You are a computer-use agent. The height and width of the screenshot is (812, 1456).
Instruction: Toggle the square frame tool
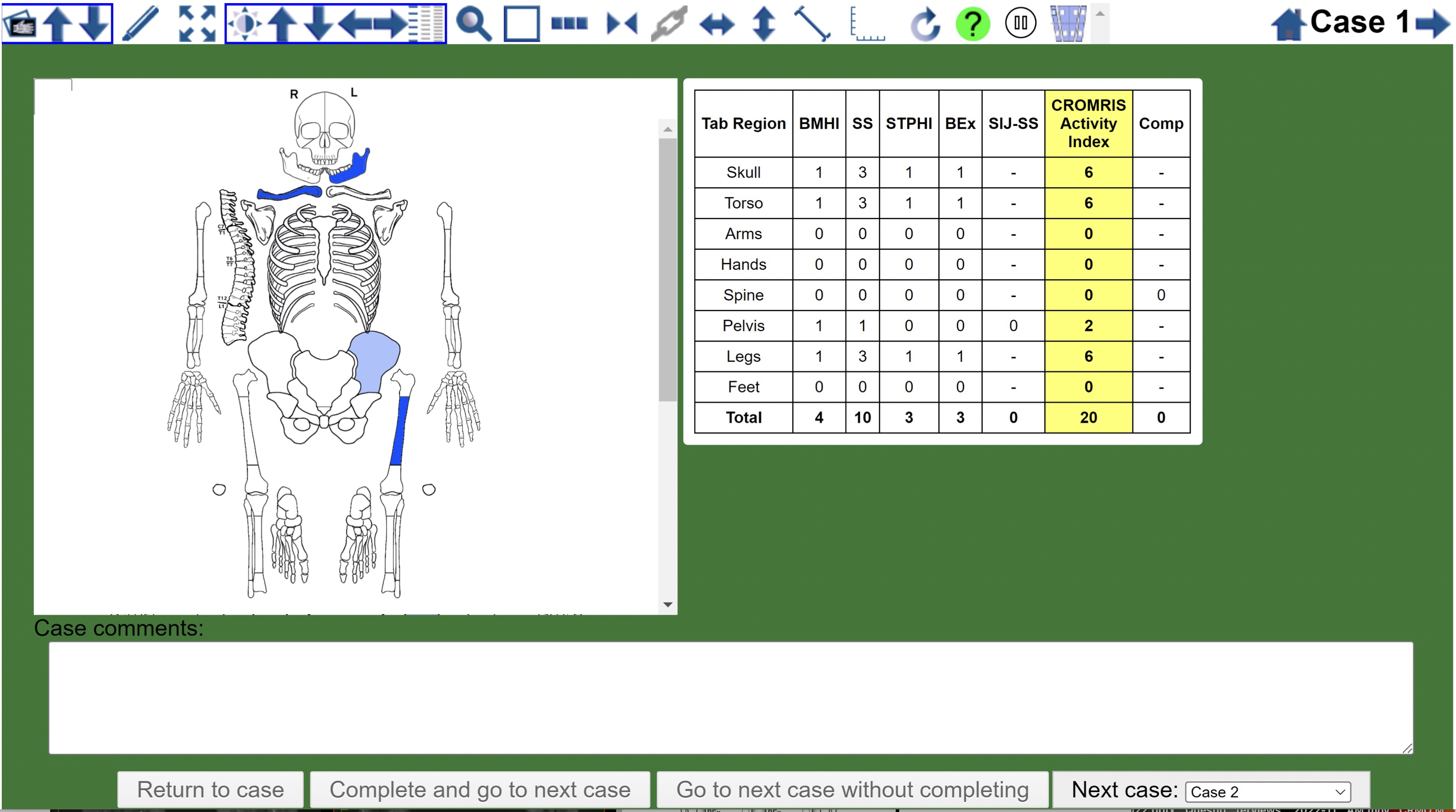pos(521,24)
